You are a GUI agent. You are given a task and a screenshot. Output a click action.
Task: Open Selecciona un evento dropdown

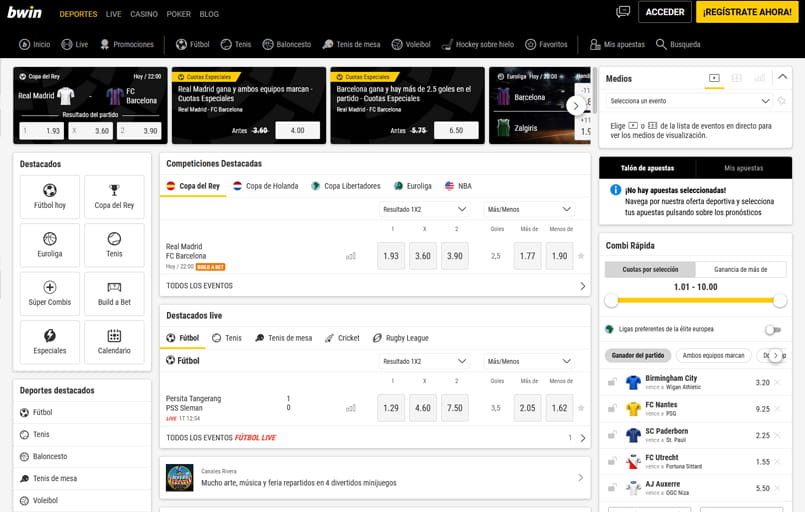point(689,101)
